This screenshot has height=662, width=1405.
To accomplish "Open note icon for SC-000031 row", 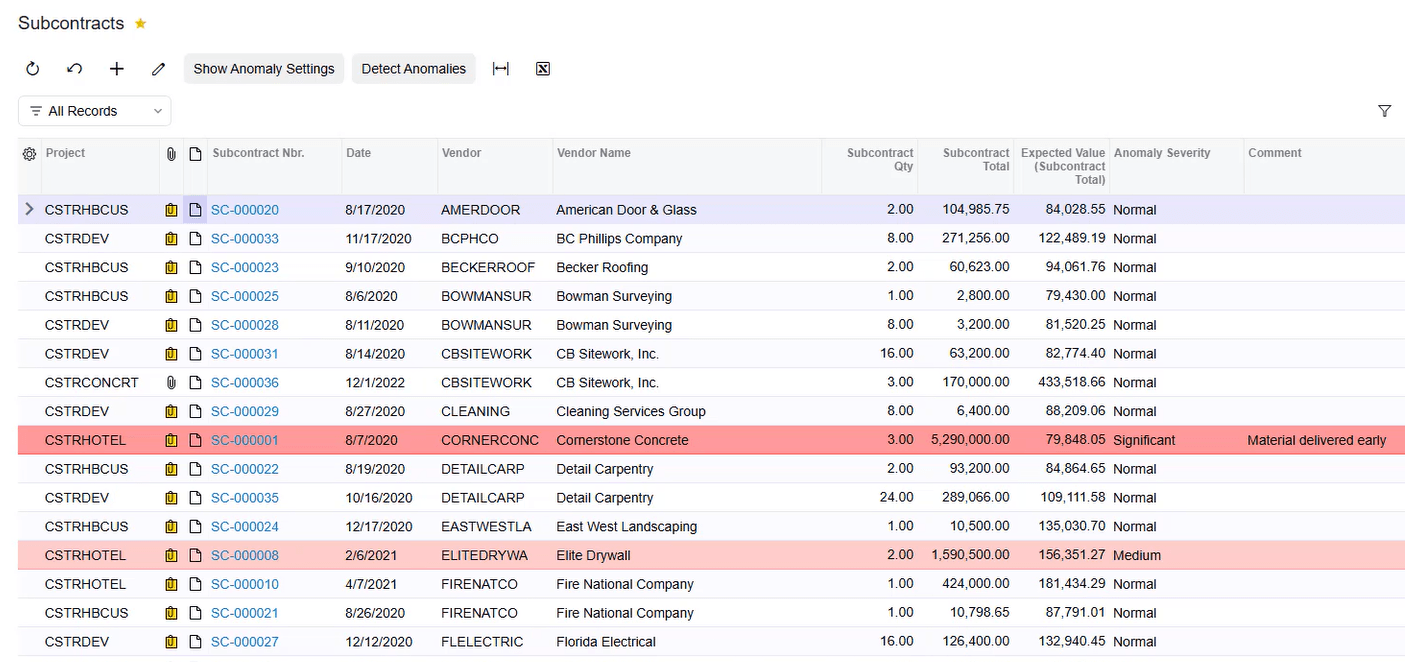I will [x=195, y=354].
